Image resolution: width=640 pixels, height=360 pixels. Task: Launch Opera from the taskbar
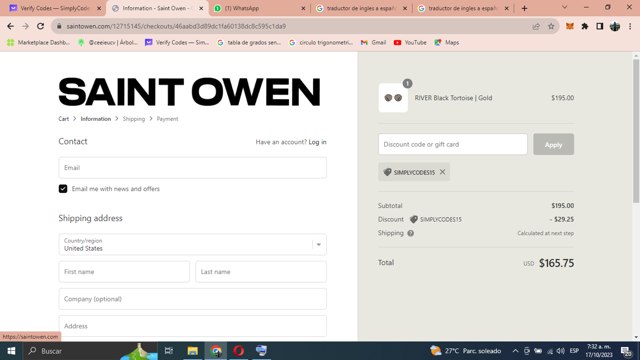click(x=239, y=351)
